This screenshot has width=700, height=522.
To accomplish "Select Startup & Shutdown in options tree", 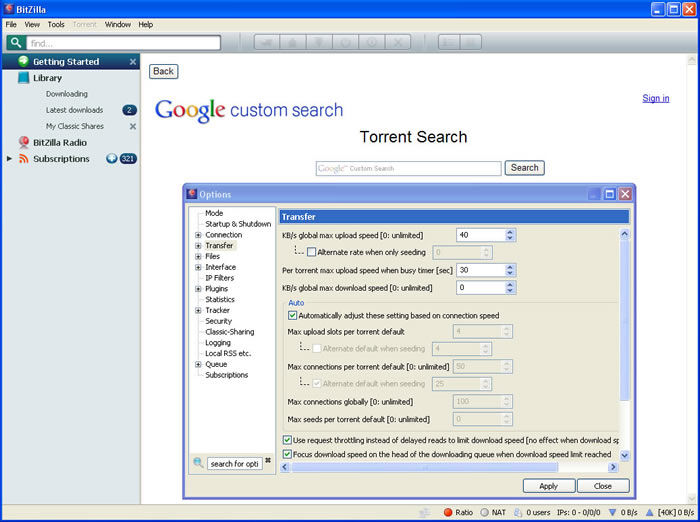I will [238, 224].
